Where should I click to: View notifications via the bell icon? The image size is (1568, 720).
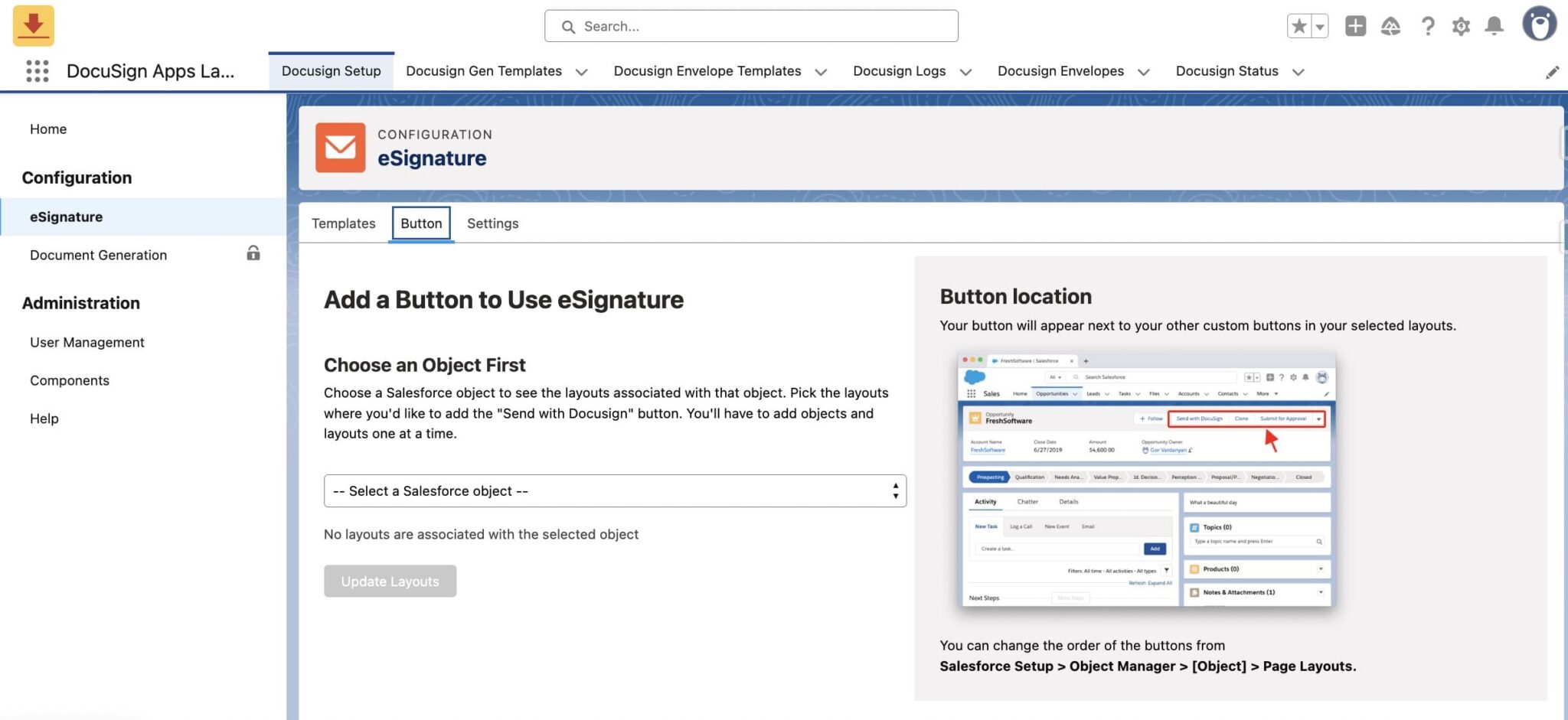tap(1494, 25)
